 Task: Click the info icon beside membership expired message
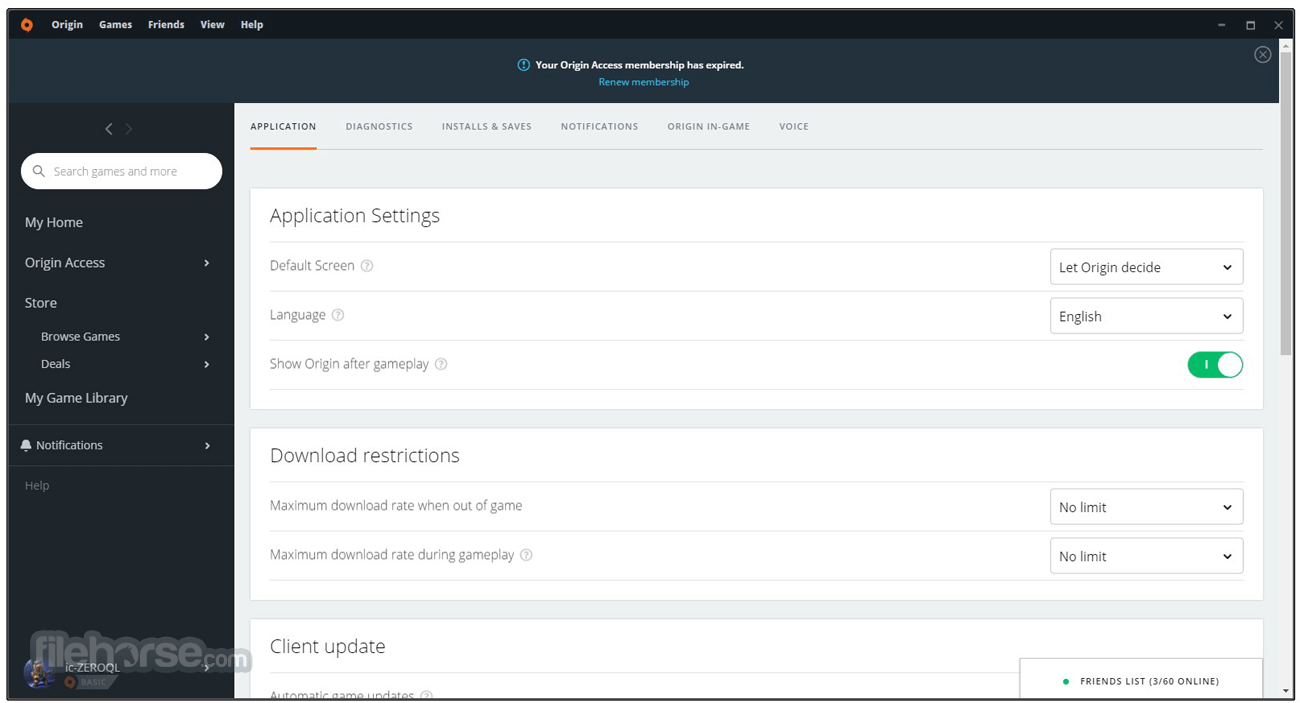tap(523, 65)
